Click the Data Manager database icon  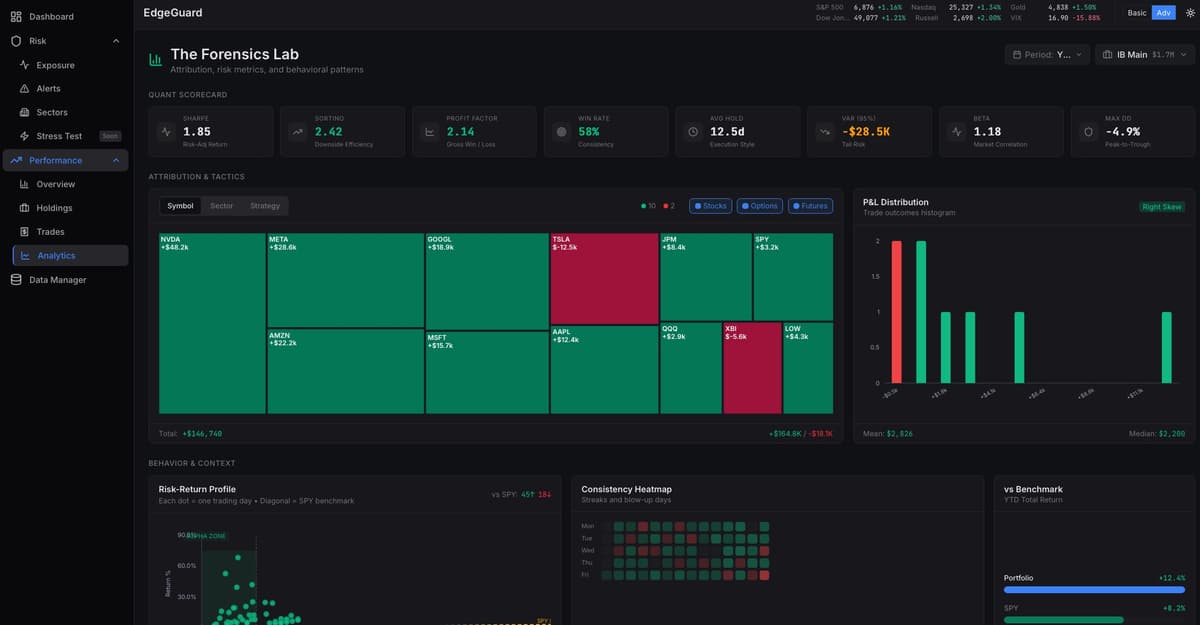point(16,280)
